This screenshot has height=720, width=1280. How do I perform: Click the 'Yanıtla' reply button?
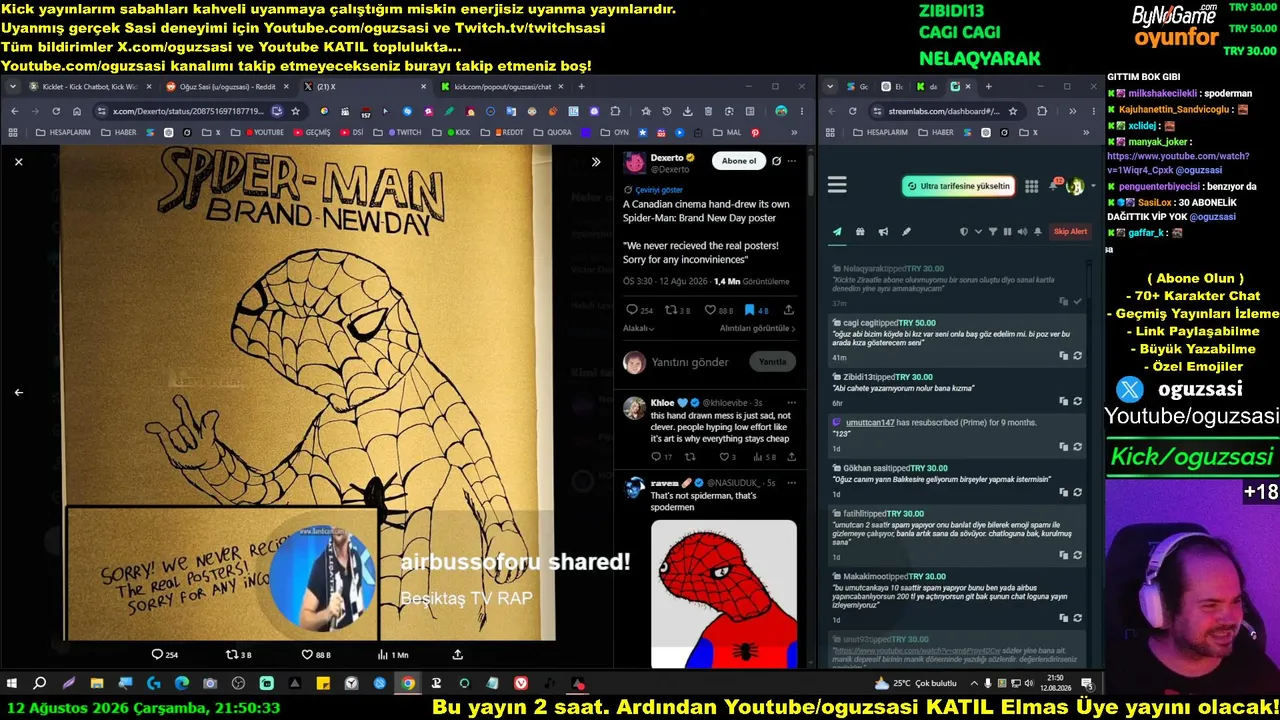(773, 362)
